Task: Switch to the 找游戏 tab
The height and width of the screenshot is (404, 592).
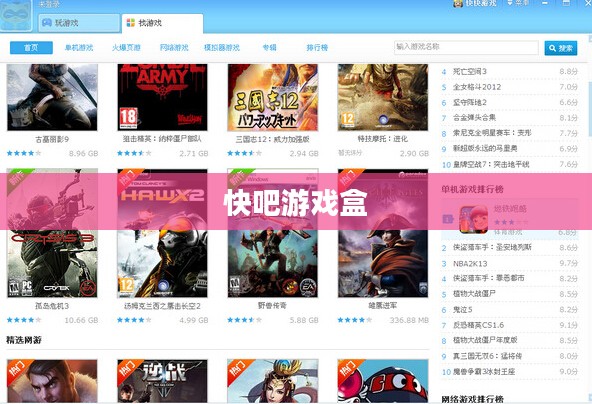Action: (x=162, y=23)
